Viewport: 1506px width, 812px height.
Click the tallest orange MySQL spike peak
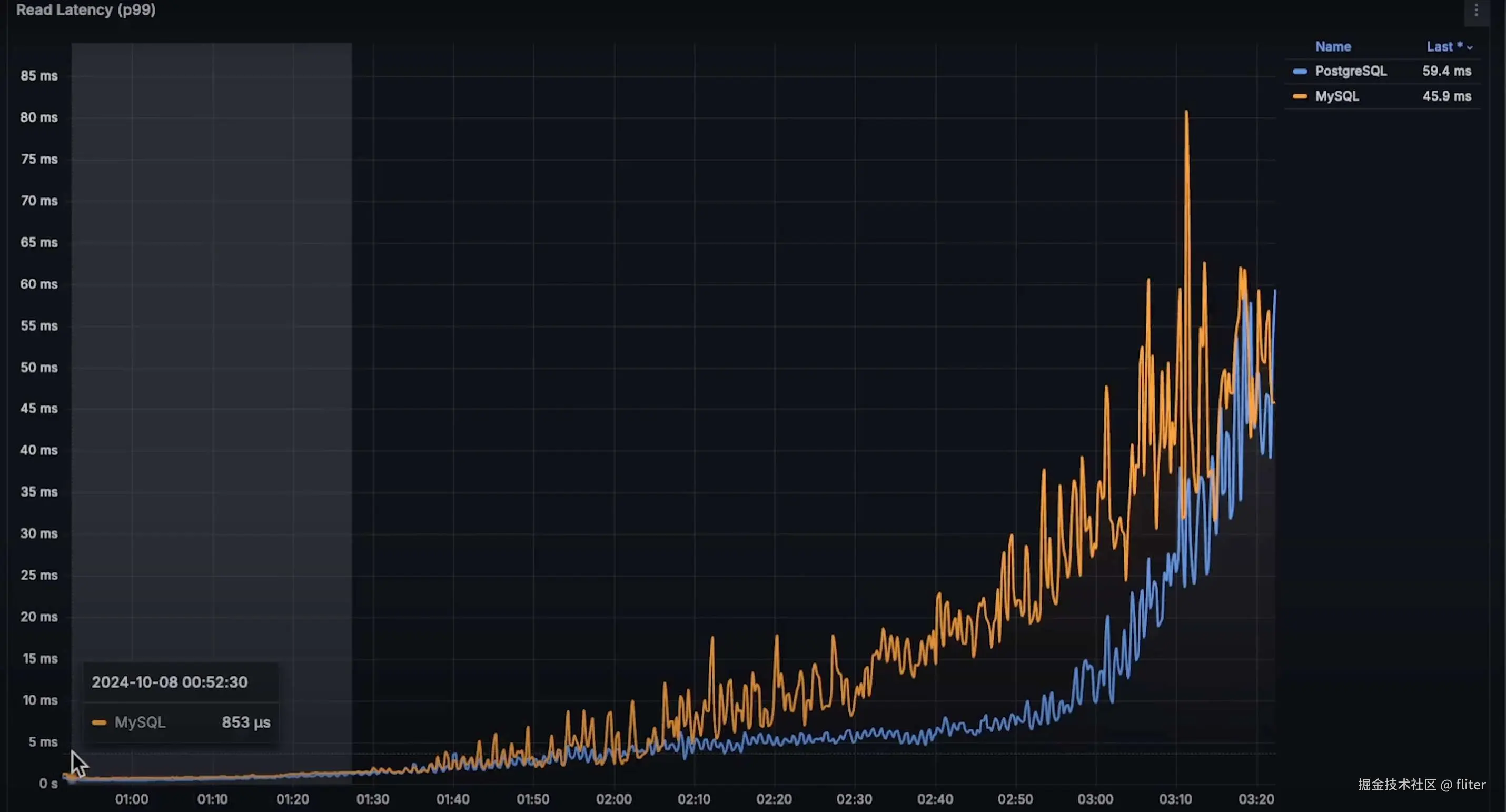pyautogui.click(x=1186, y=112)
